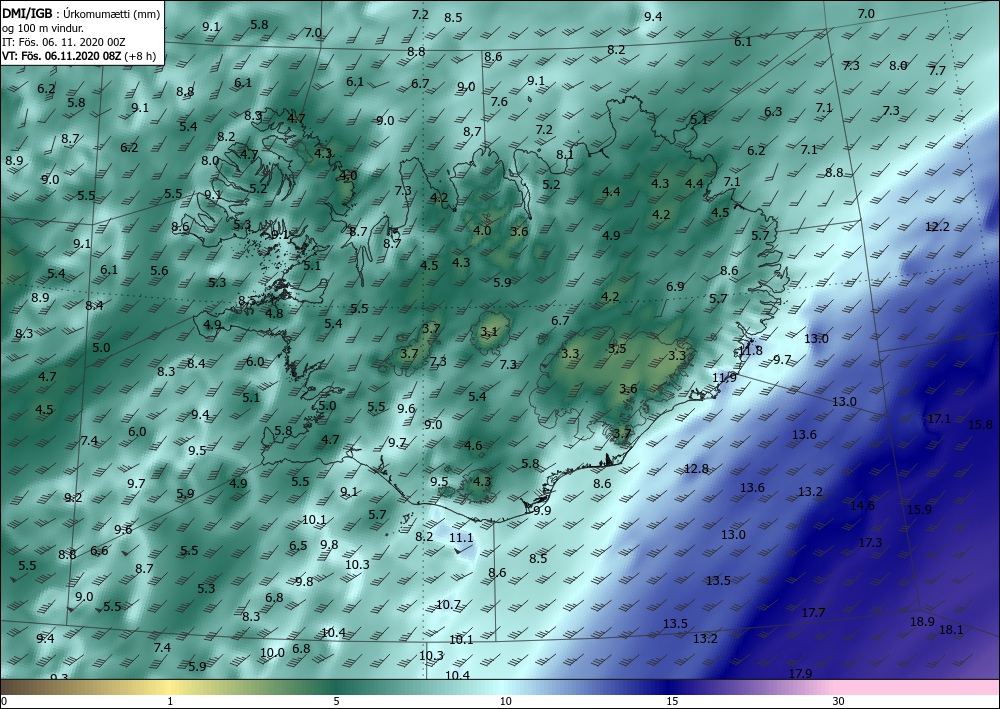Click the '18.1' value on the map
1000x709 pixels.
click(x=952, y=629)
